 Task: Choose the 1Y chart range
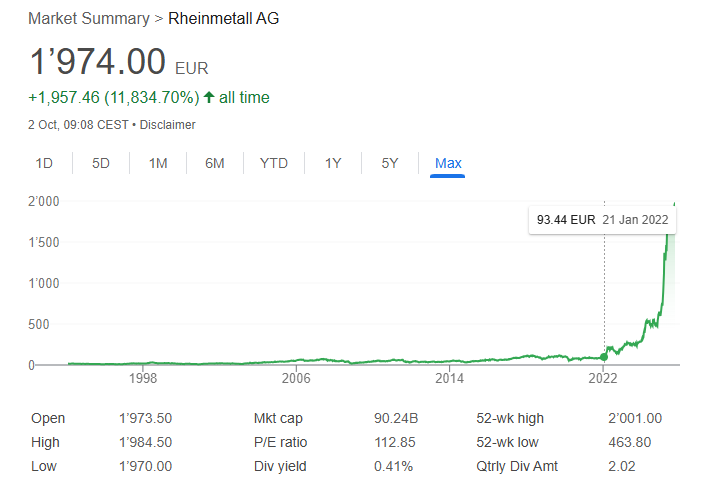pyautogui.click(x=333, y=163)
